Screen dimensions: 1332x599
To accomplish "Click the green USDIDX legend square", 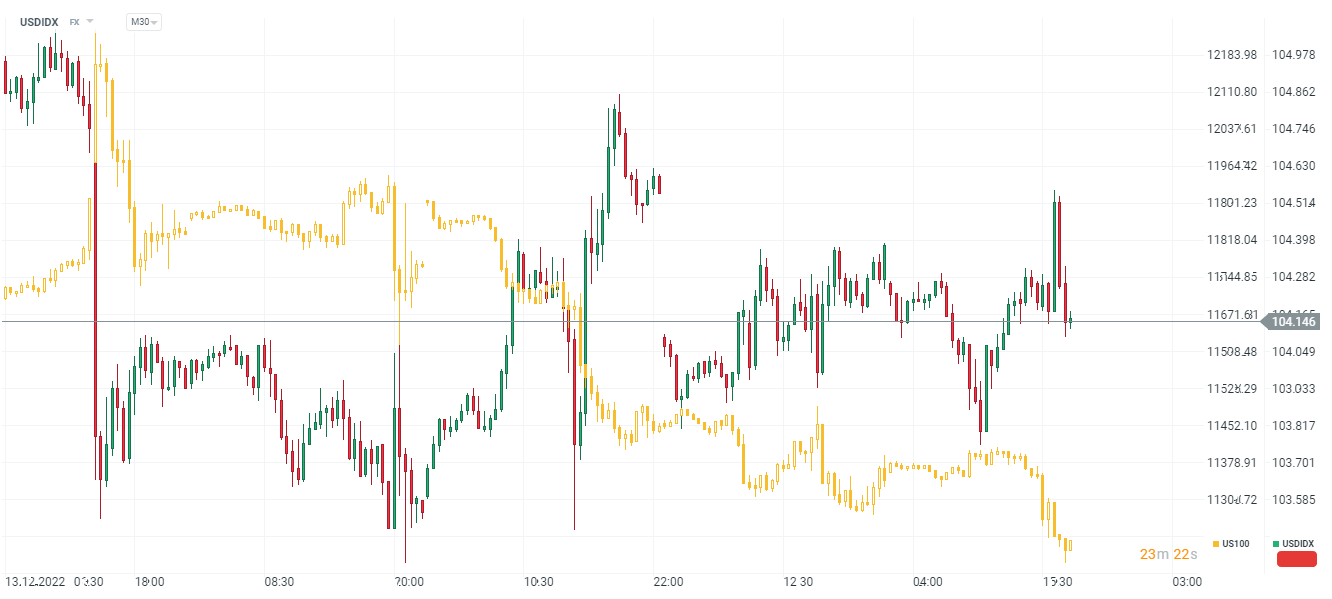I will tap(1276, 544).
